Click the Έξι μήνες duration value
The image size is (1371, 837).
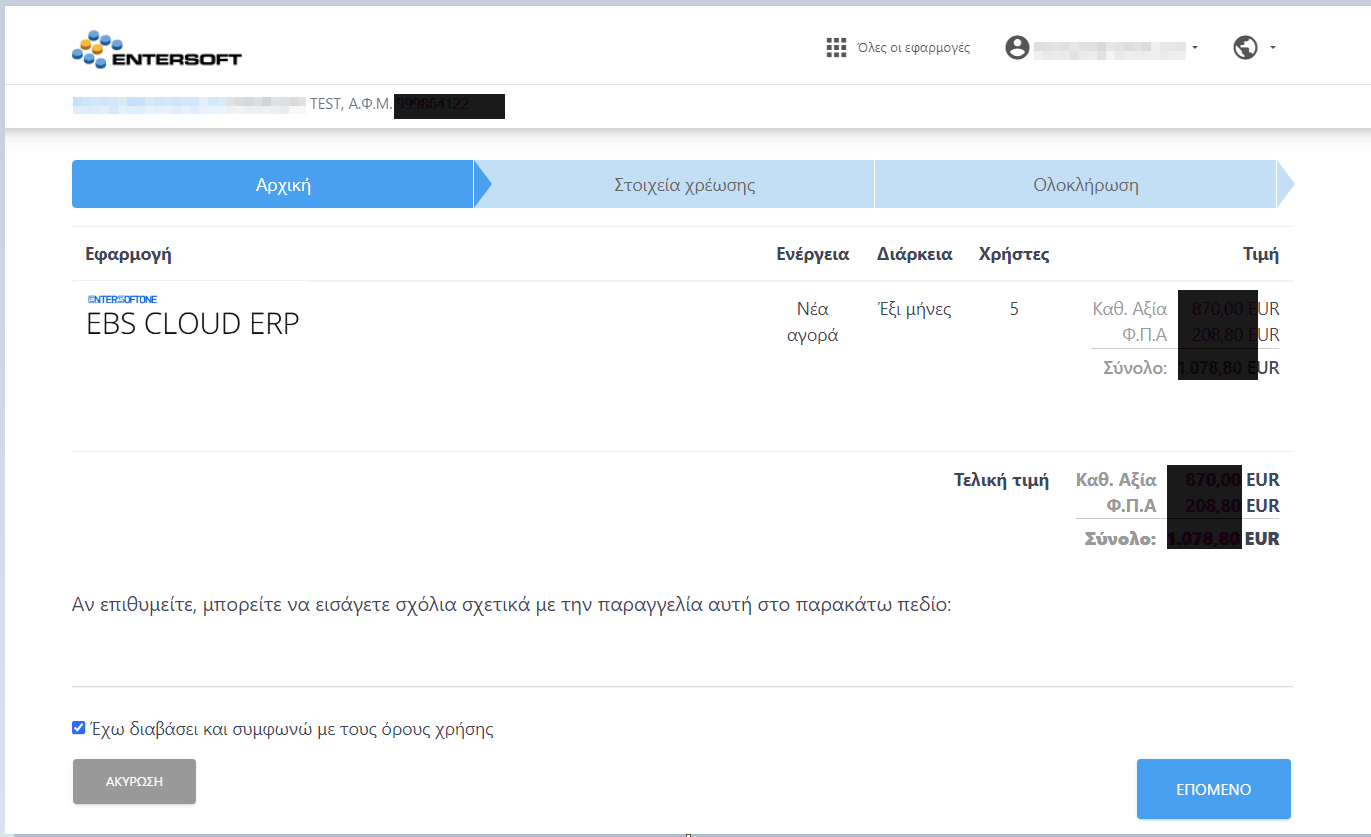(915, 310)
